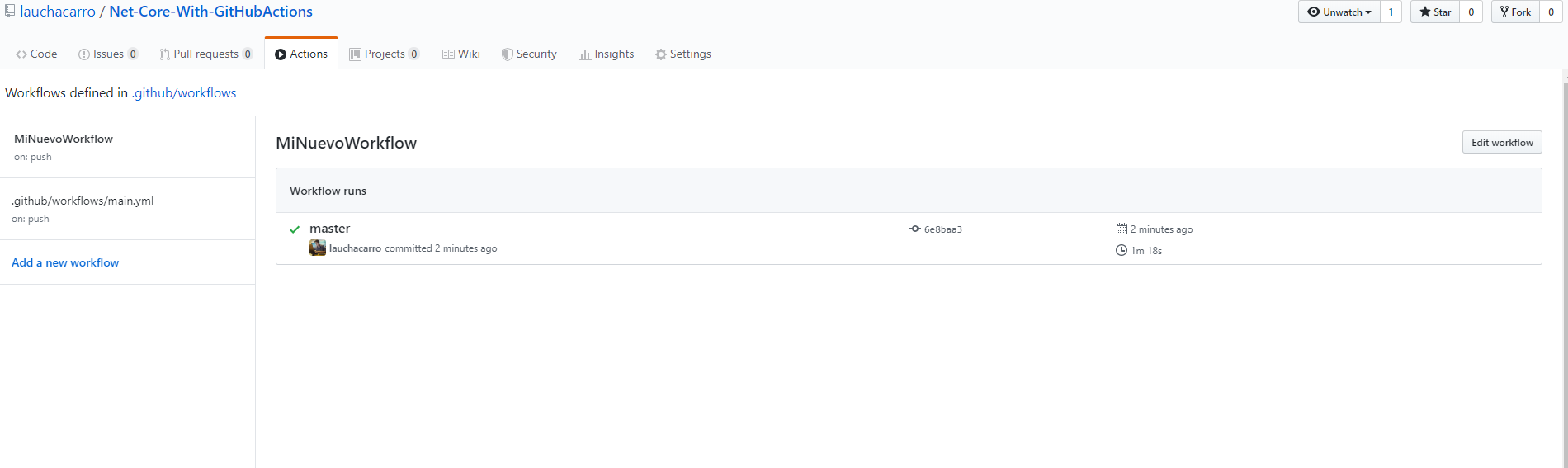Click the '1m 18s' duration text
This screenshot has width=1568, height=468.
[1146, 251]
